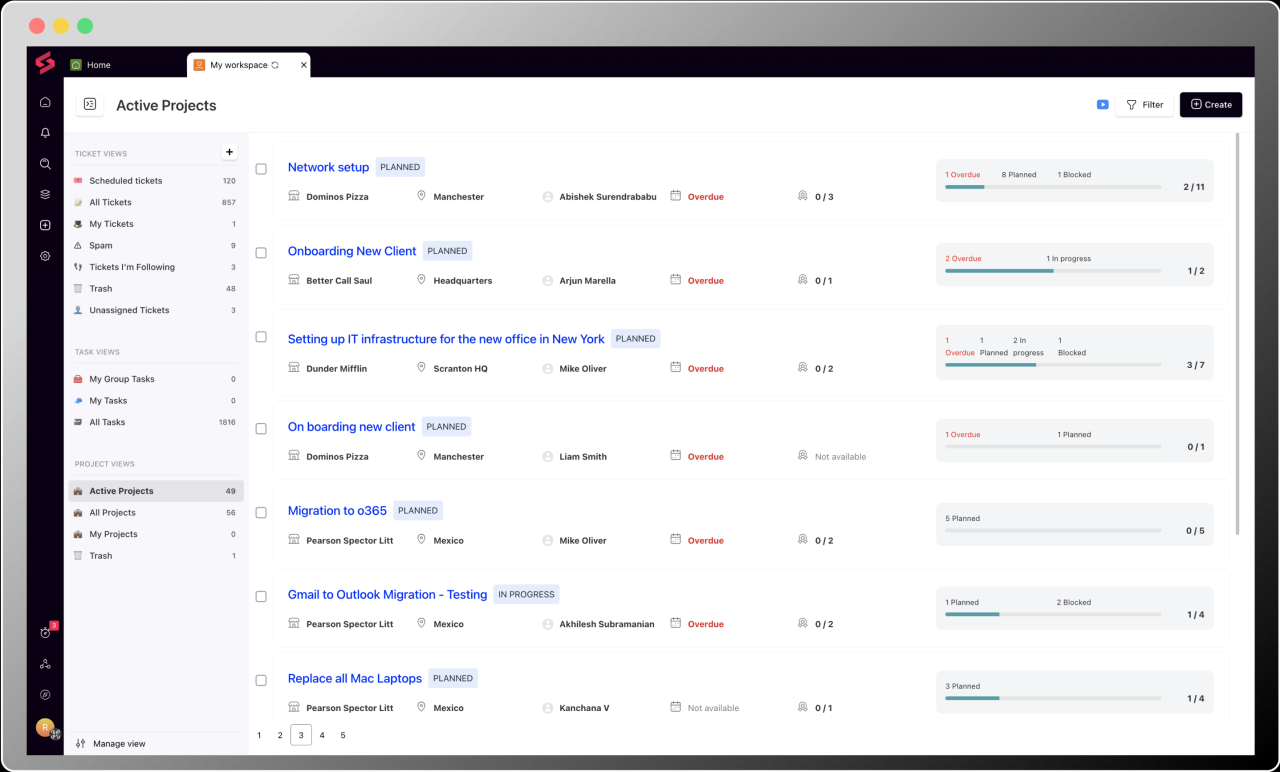
Task: Click the Create button
Action: (1210, 105)
